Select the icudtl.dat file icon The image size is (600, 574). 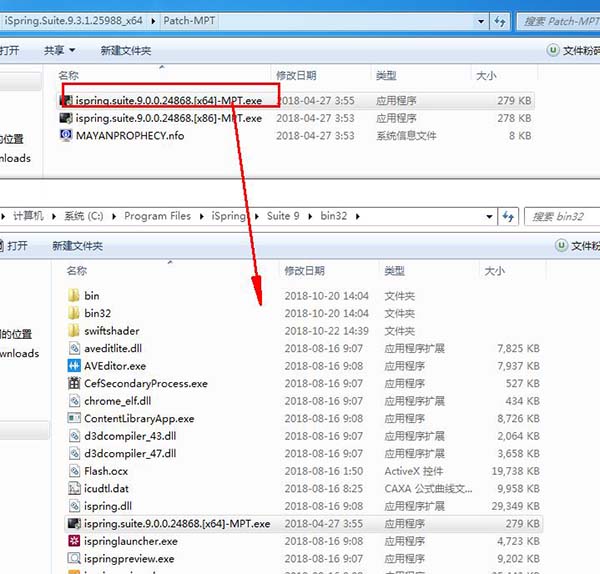click(x=74, y=488)
